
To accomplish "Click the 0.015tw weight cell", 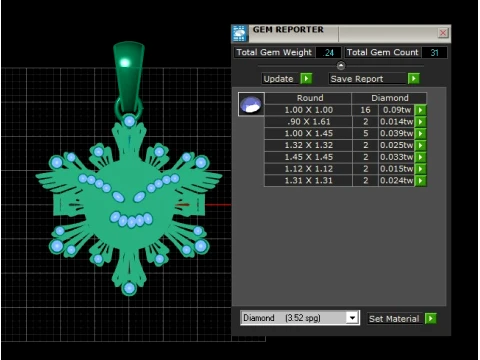I will point(397,169).
